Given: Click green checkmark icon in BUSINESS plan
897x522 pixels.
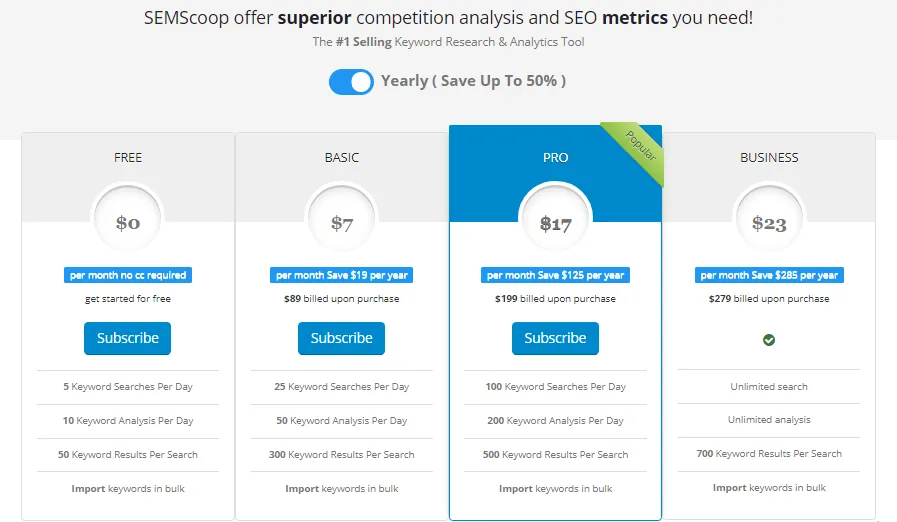Looking at the screenshot, I should pyautogui.click(x=769, y=340).
